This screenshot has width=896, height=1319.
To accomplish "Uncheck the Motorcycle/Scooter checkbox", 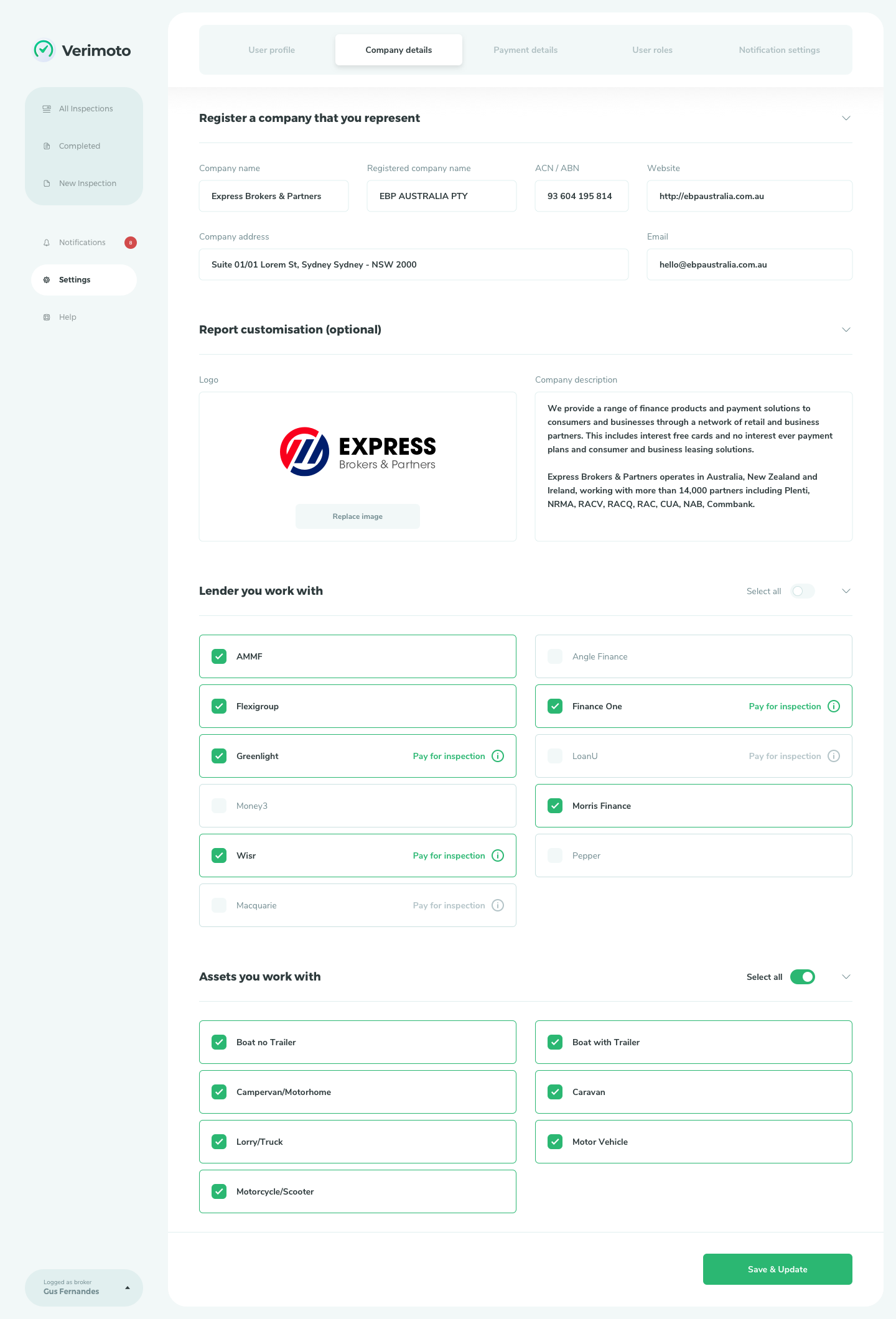I will click(219, 1191).
